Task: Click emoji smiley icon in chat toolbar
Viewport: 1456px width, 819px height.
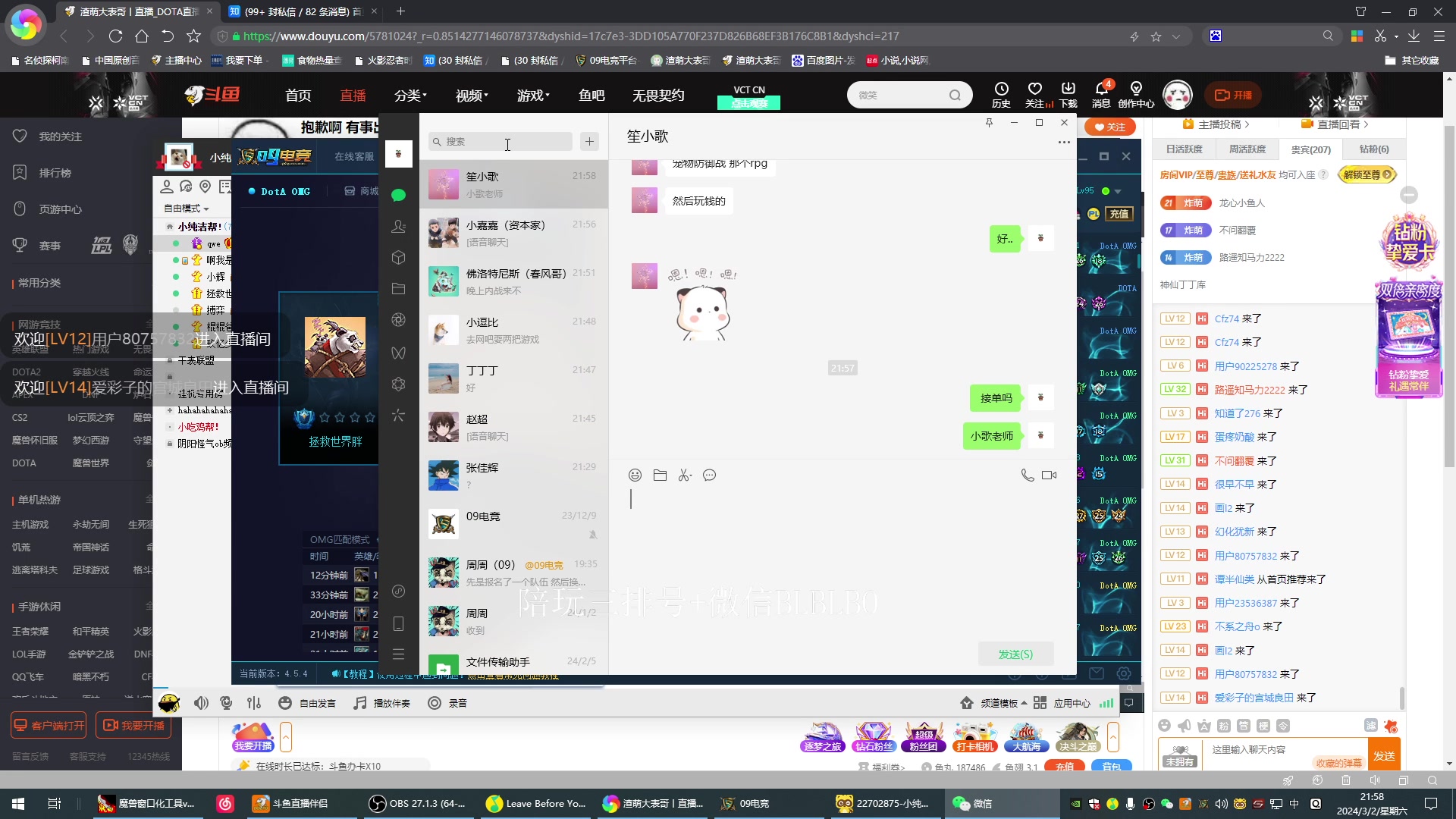Action: pos(635,475)
